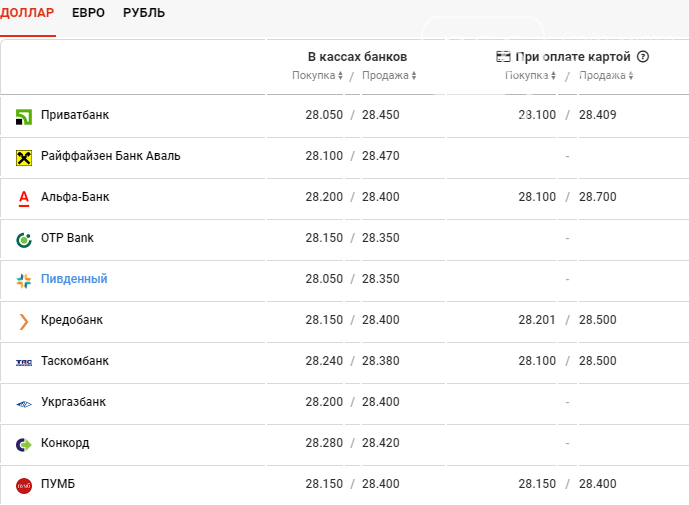The width and height of the screenshot is (689, 505).
Task: Click the Укргазбанк bank name
Action: tap(73, 402)
